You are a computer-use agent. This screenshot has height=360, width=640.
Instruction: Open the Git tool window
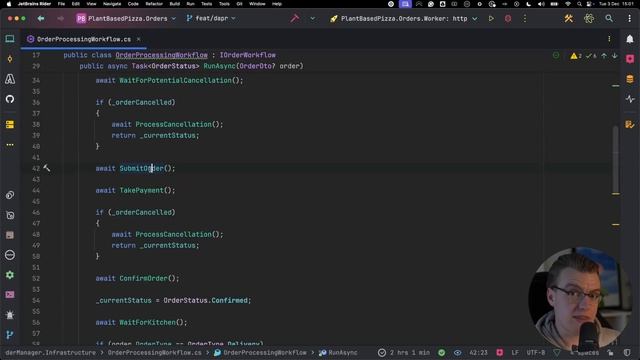(10, 335)
